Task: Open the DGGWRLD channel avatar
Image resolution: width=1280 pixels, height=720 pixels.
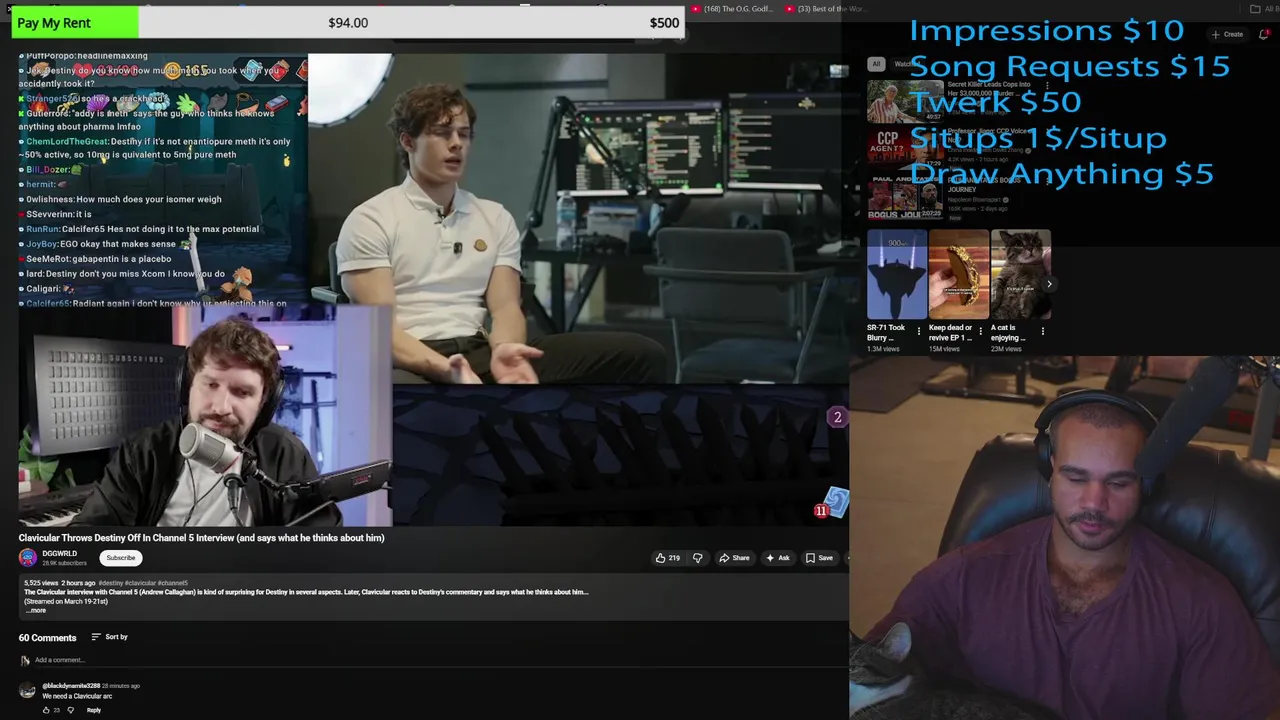Action: coord(28,558)
